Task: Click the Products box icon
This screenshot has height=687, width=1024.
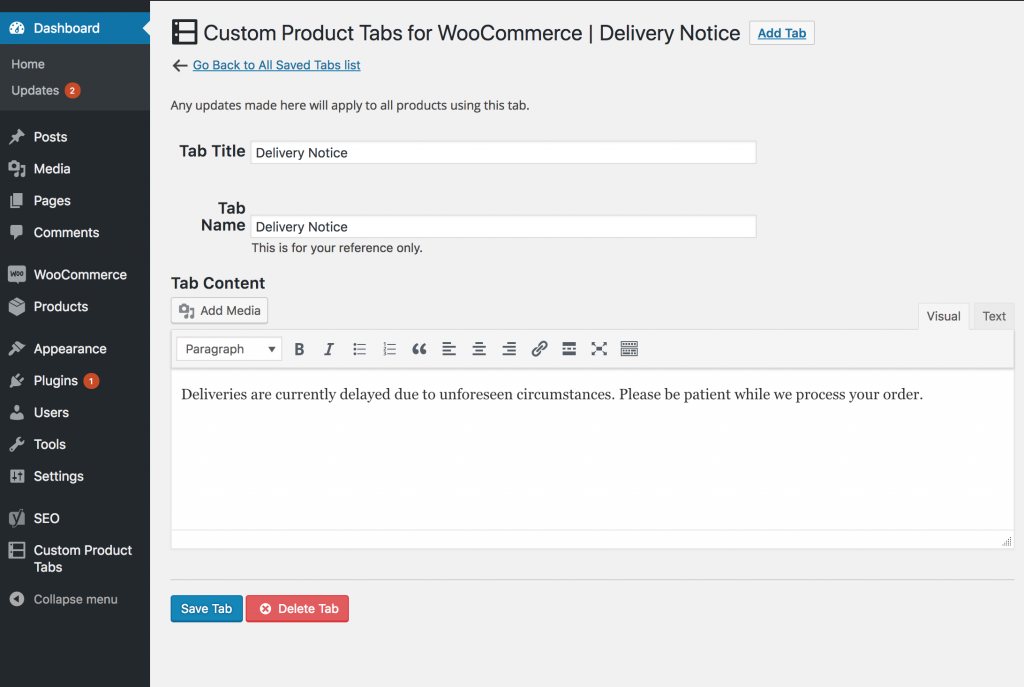Action: (x=17, y=306)
